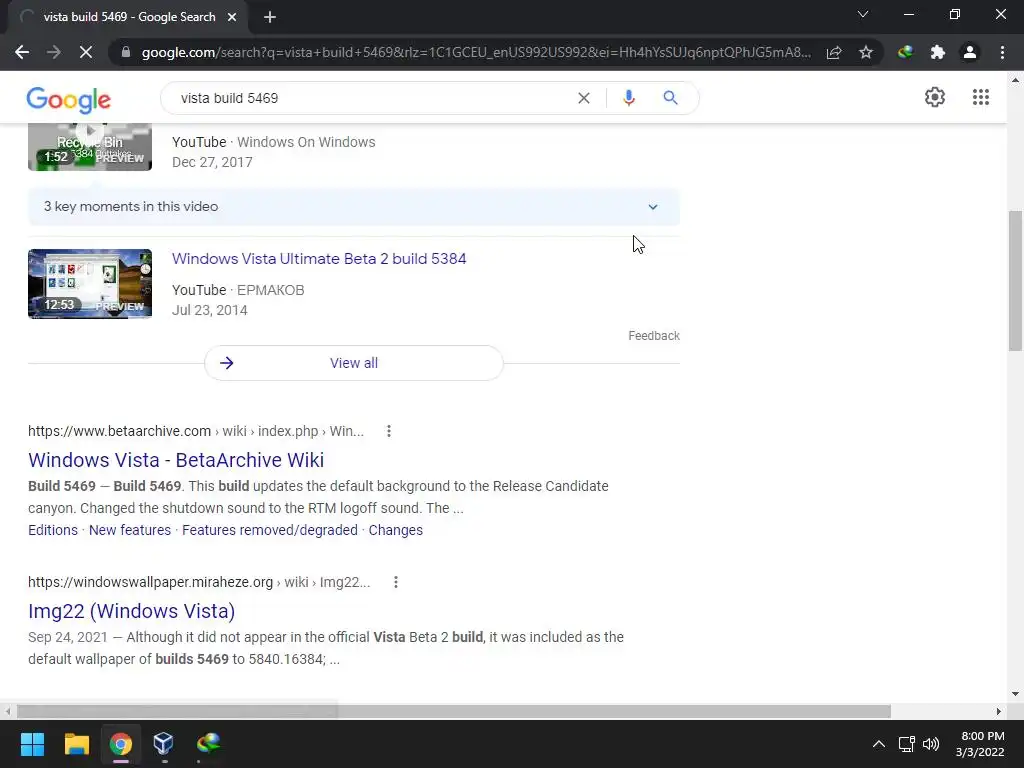The image size is (1024, 768).
Task: Open more options for BetaArchive result
Action: coord(389,431)
